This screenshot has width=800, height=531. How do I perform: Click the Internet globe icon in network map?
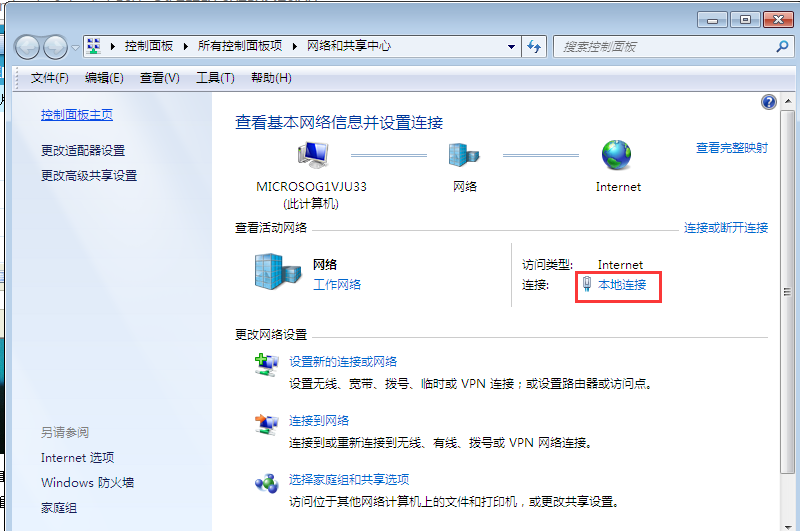click(617, 155)
